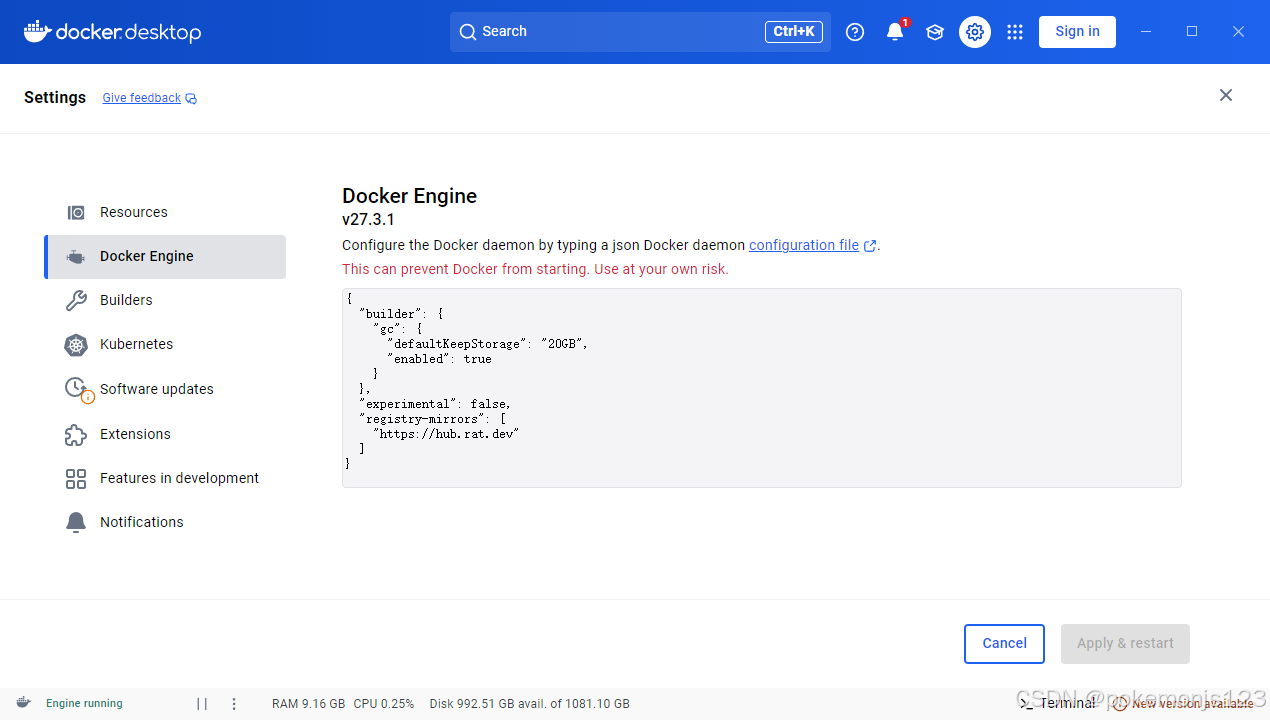Open the engine three-dot menu in status bar
This screenshot has height=720, width=1270.
234,704
